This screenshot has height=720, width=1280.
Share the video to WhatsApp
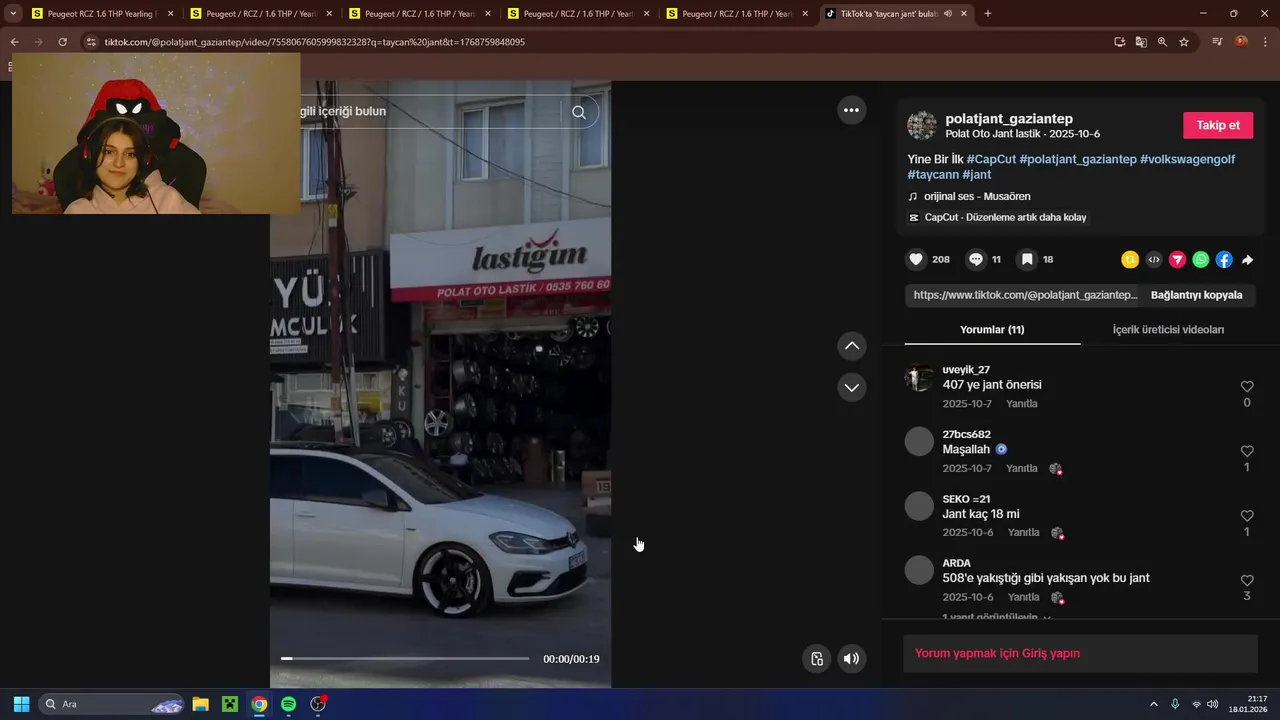(x=1201, y=260)
